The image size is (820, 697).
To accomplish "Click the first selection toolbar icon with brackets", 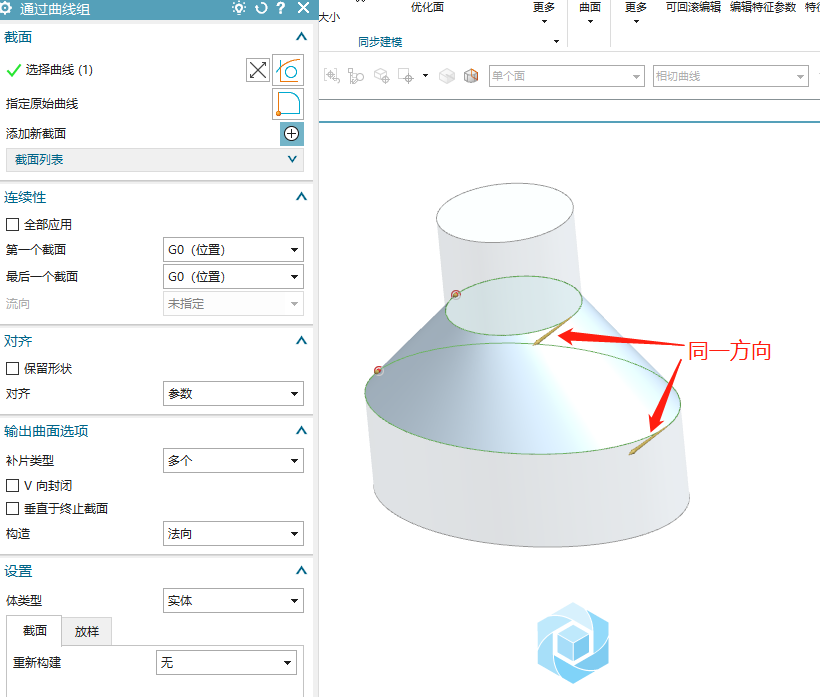I will click(332, 76).
